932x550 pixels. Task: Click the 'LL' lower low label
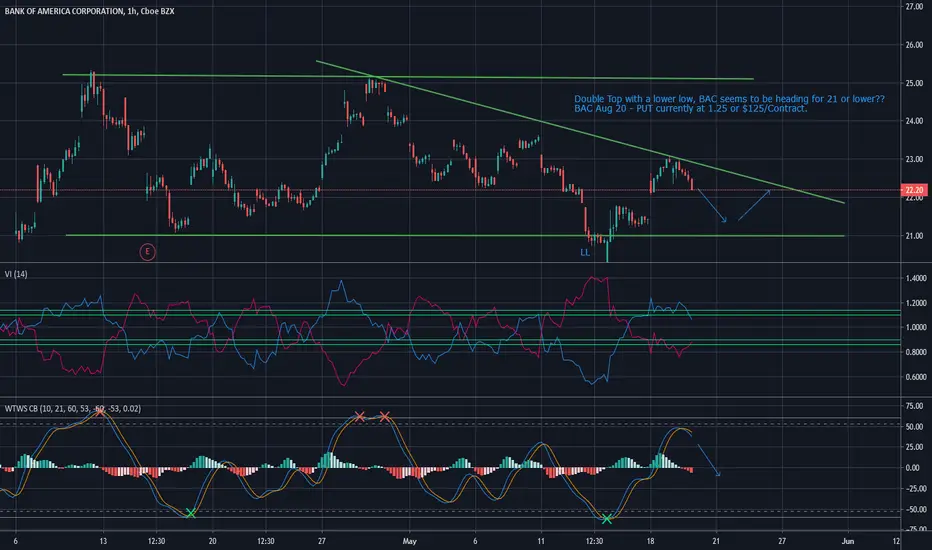(585, 253)
